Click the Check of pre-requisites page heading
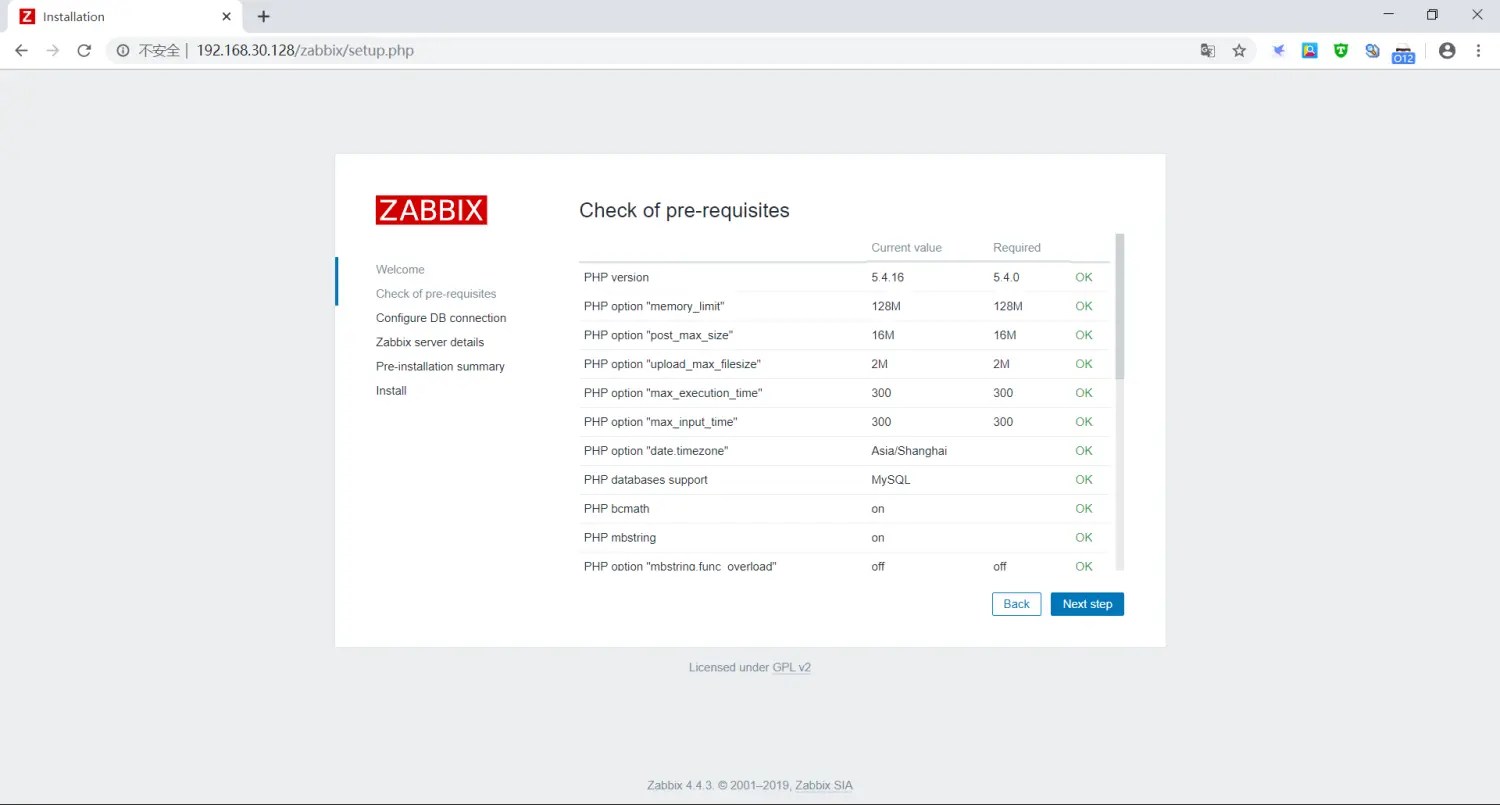The width and height of the screenshot is (1500, 805). [x=684, y=210]
